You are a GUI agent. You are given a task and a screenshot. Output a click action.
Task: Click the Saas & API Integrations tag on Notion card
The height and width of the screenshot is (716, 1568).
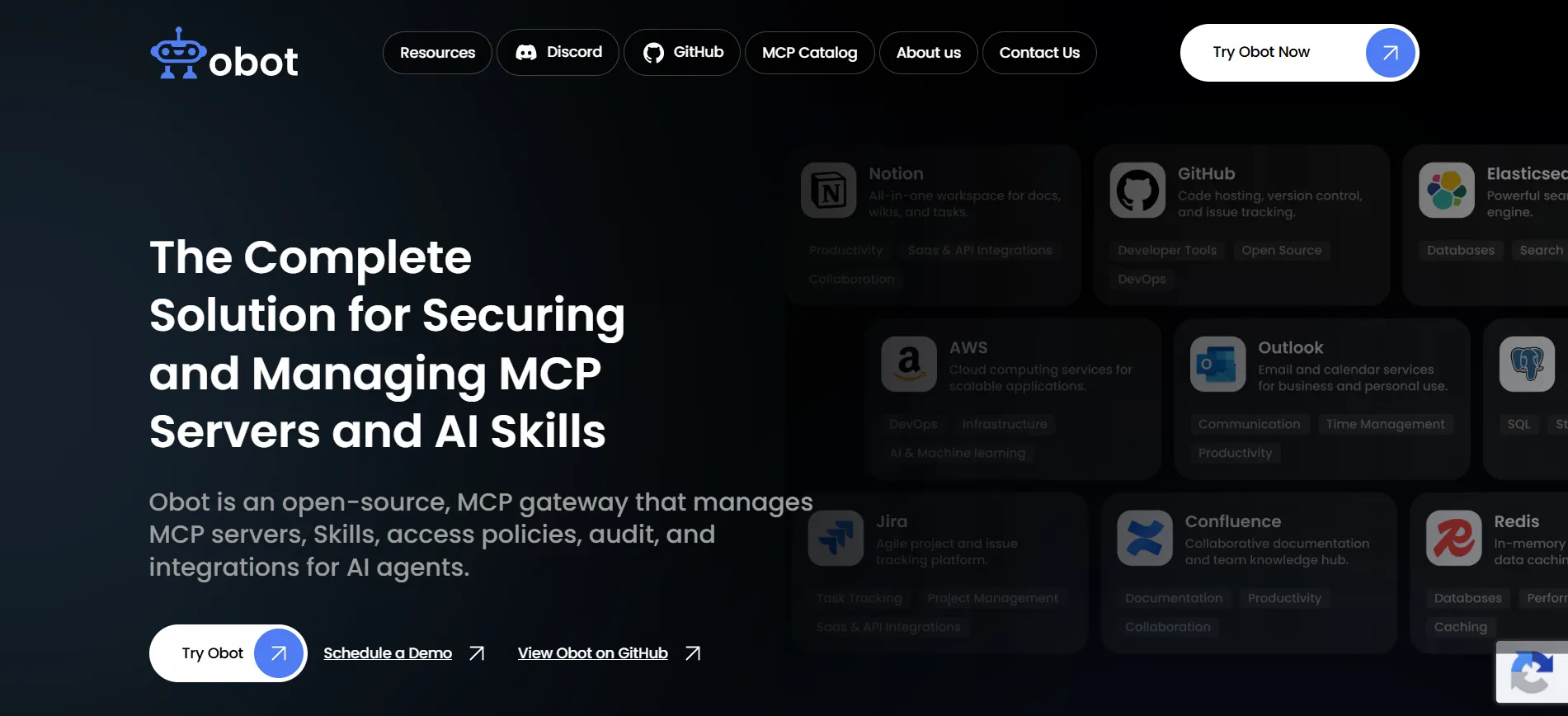(980, 250)
